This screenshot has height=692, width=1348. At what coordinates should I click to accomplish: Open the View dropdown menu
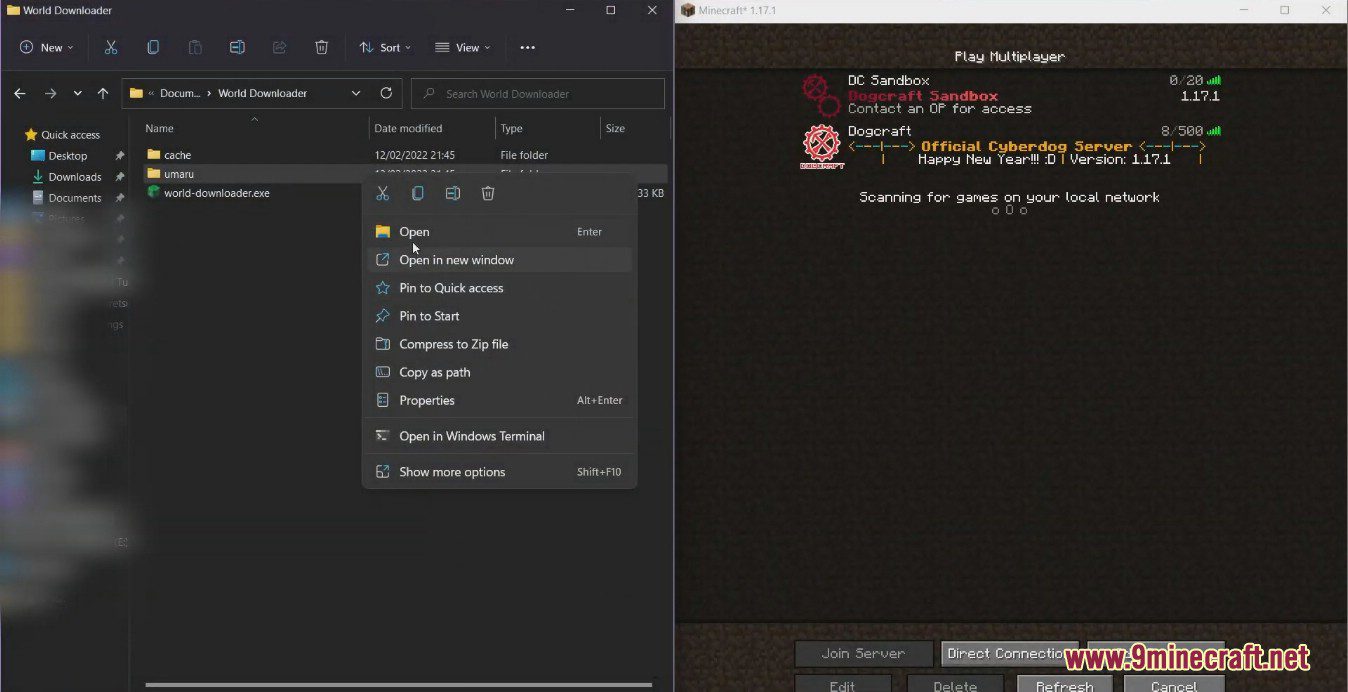462,47
